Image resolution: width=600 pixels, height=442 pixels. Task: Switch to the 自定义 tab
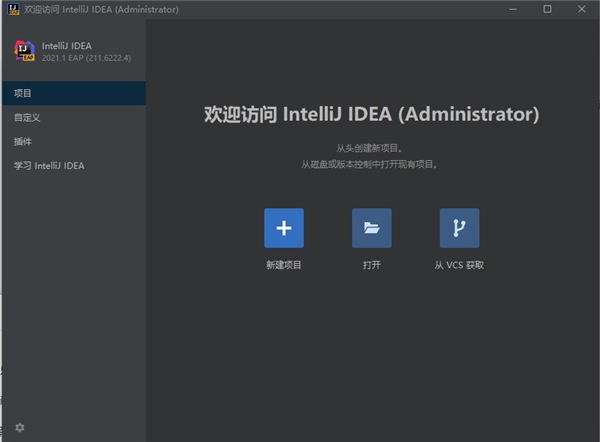pos(74,117)
